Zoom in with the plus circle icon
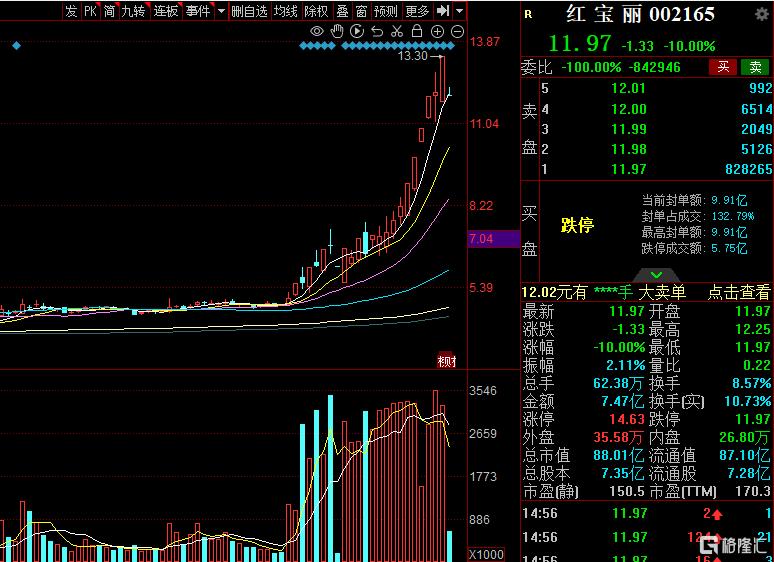Image resolution: width=774 pixels, height=562 pixels. pos(437,32)
